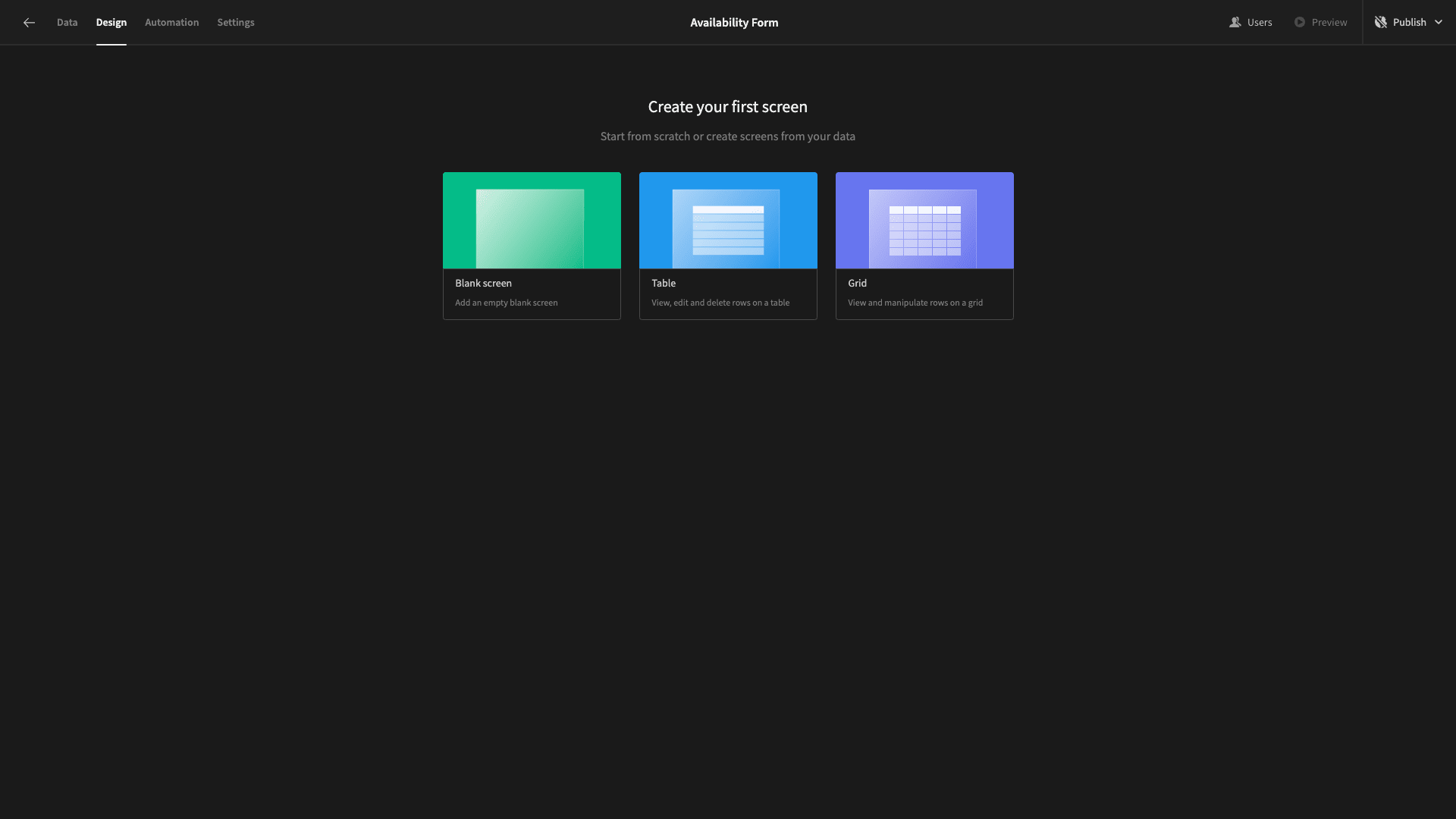
Task: Click the back navigation arrow icon
Action: point(29,22)
